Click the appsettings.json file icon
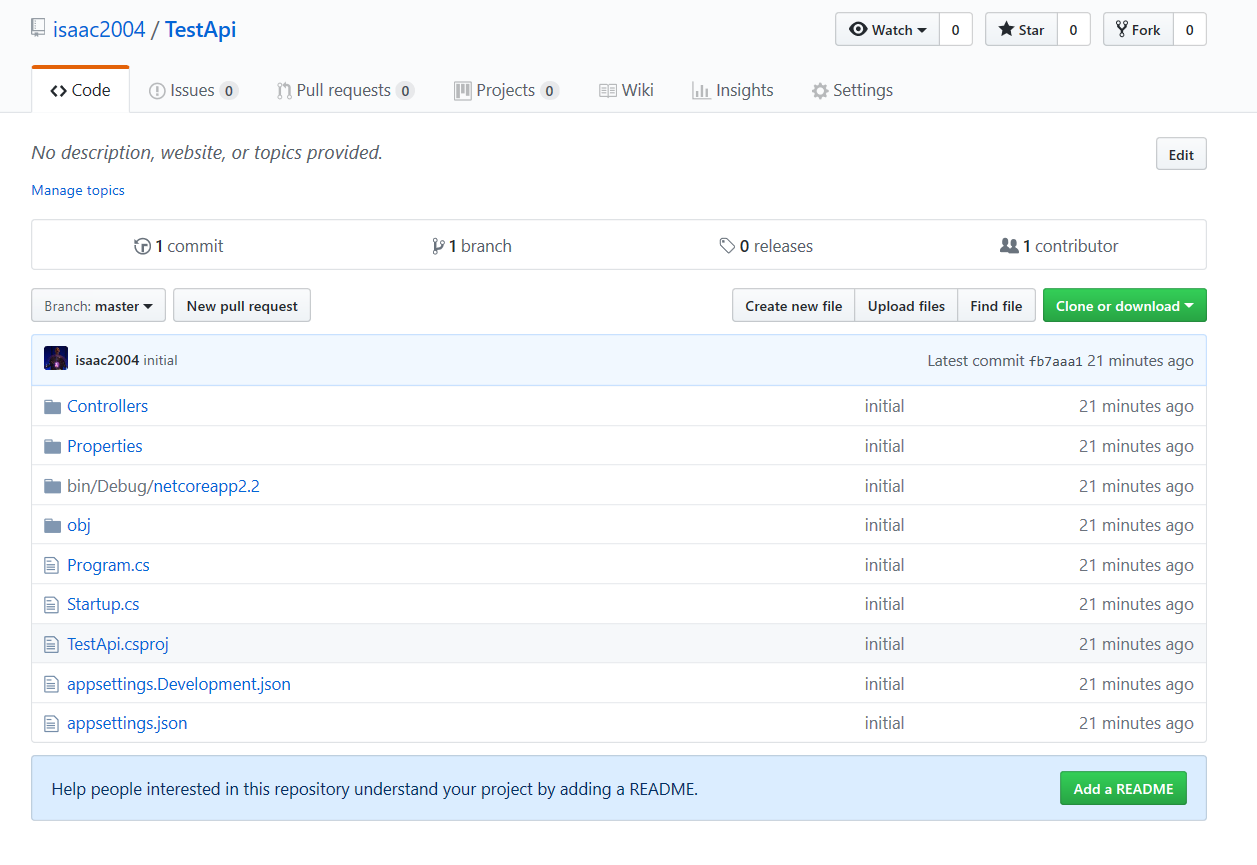The image size is (1257, 865). 52,723
